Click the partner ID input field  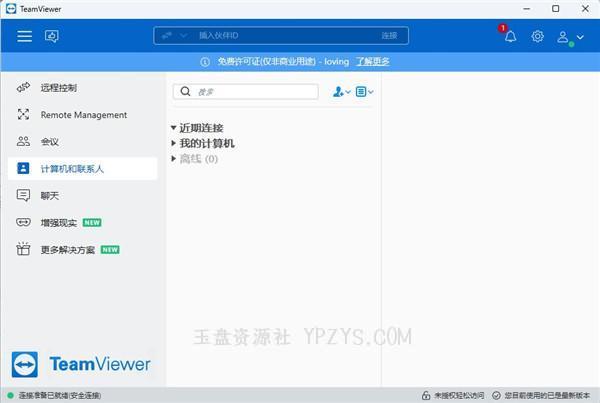click(x=283, y=36)
